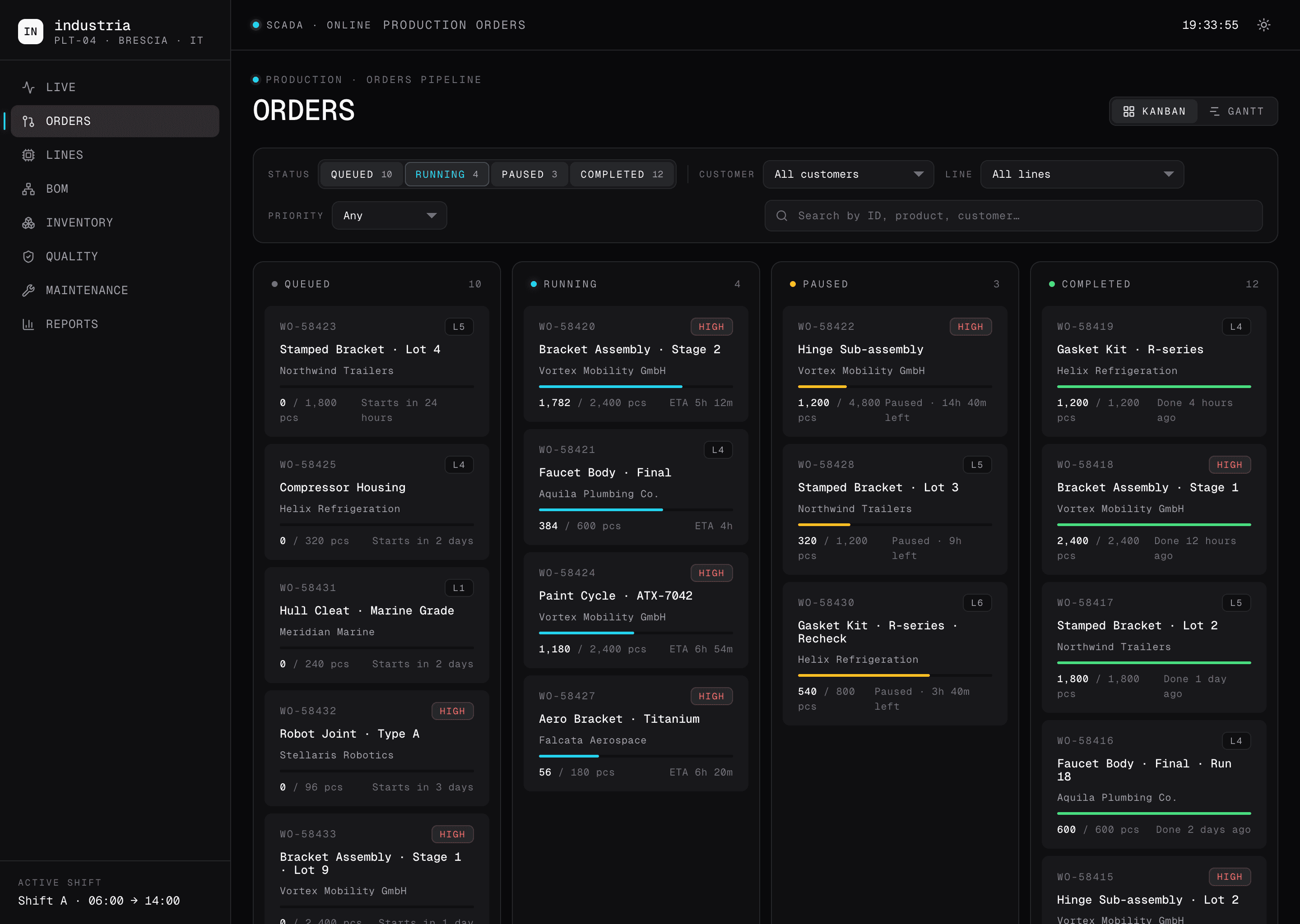Click the HIGH badge on WO-58418
The width and height of the screenshot is (1300, 924).
[1230, 465]
